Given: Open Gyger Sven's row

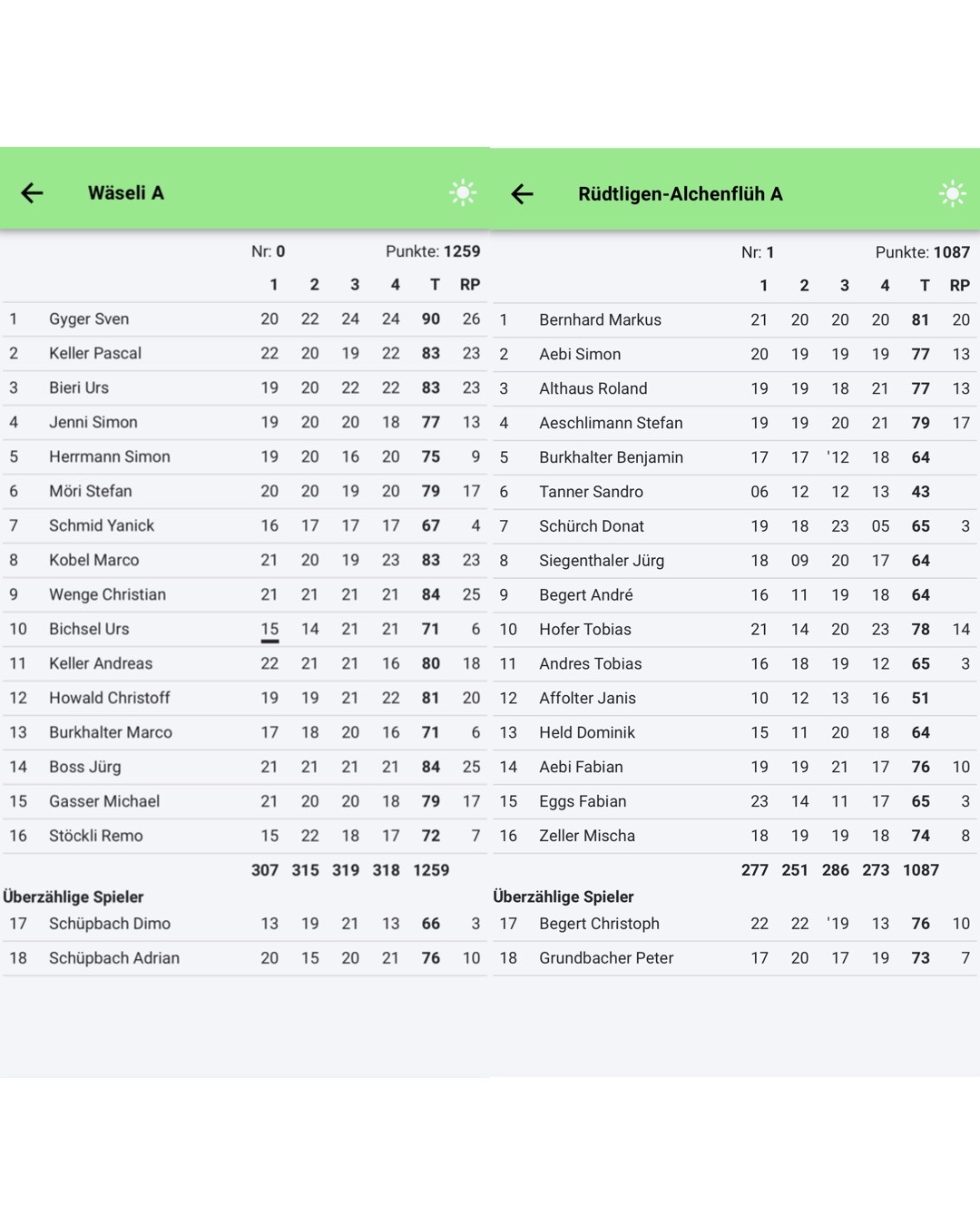Looking at the screenshot, I should pos(89,319).
